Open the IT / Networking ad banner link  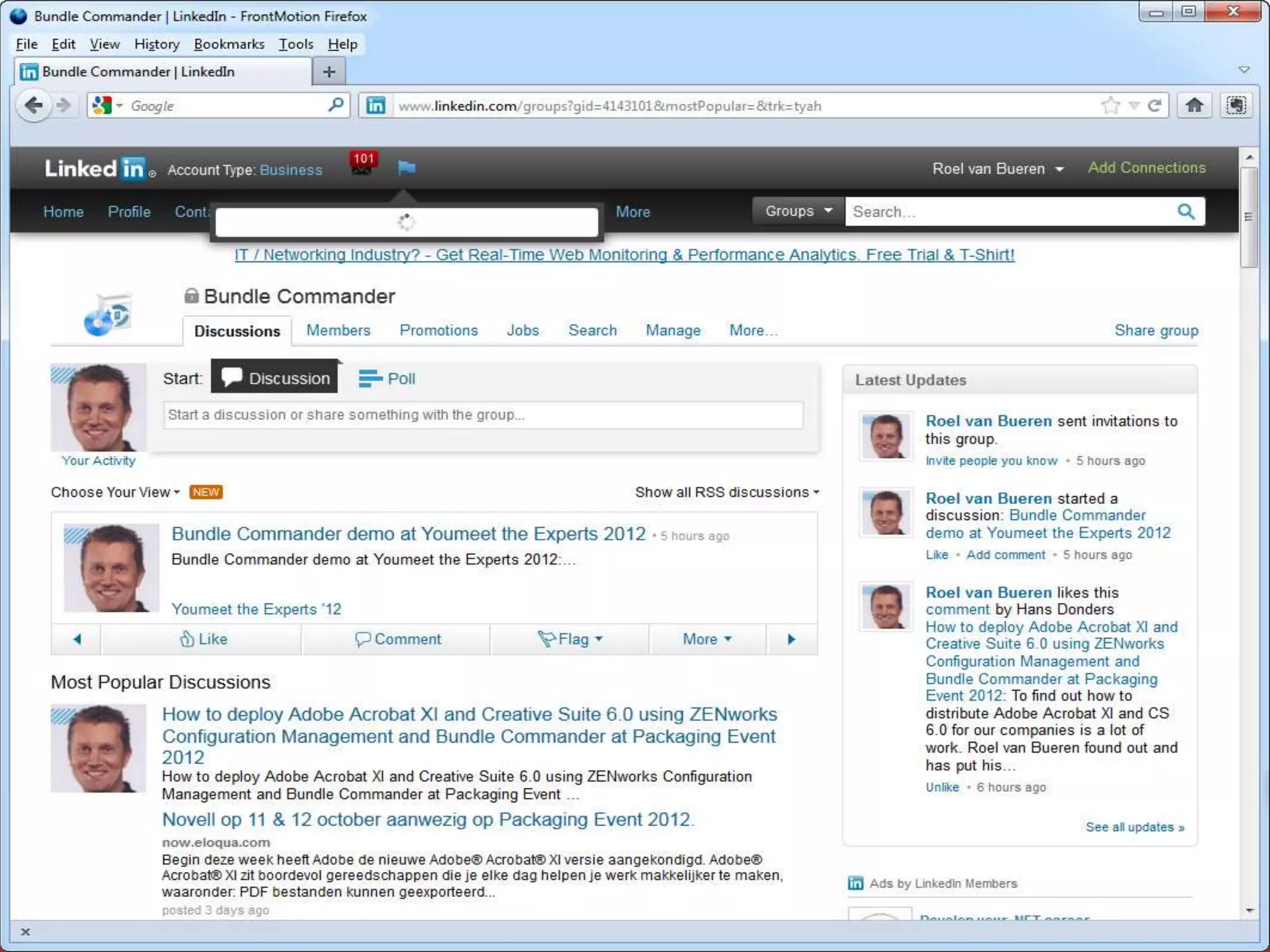coord(624,255)
